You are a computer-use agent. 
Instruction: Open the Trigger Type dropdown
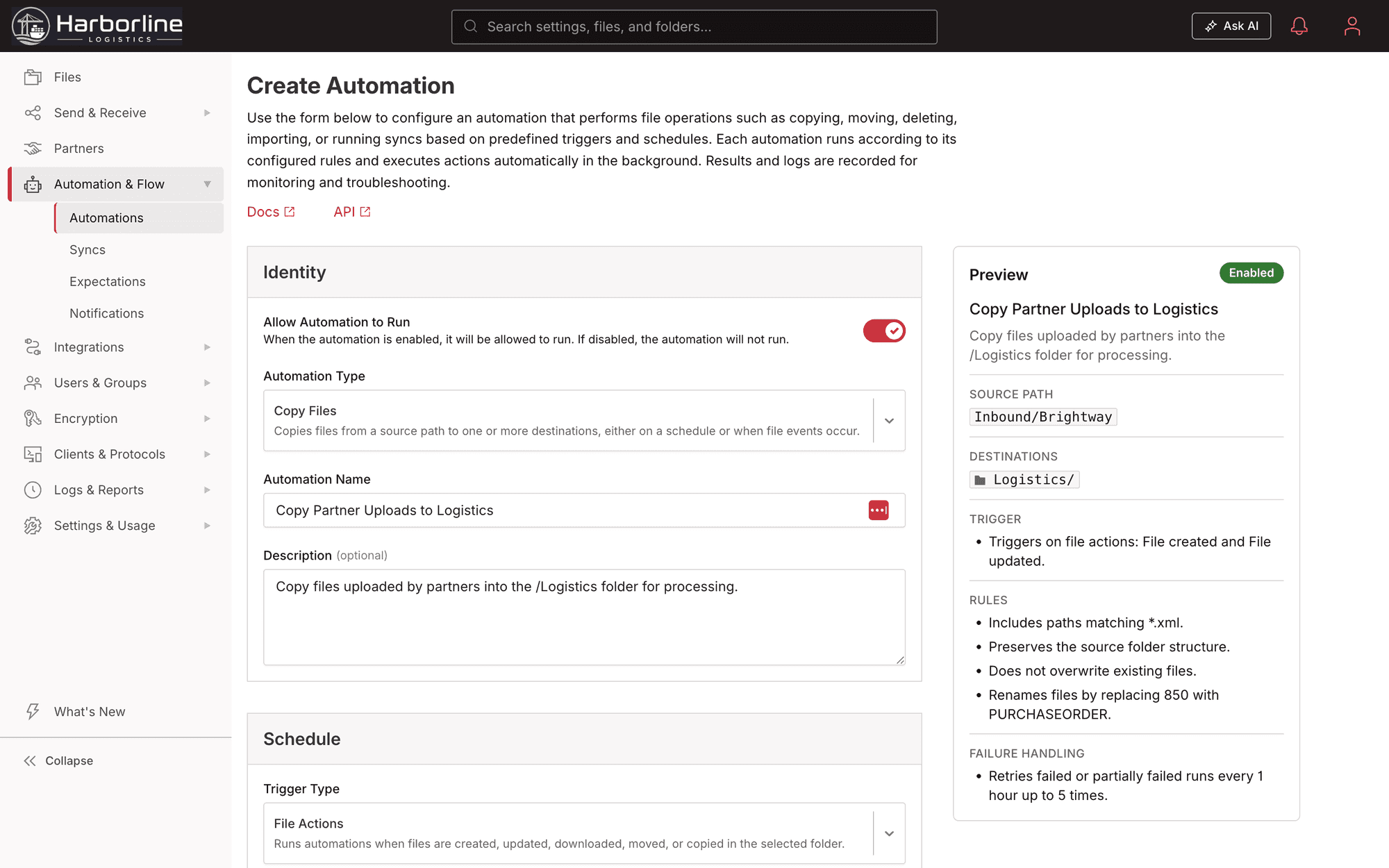pos(584,833)
